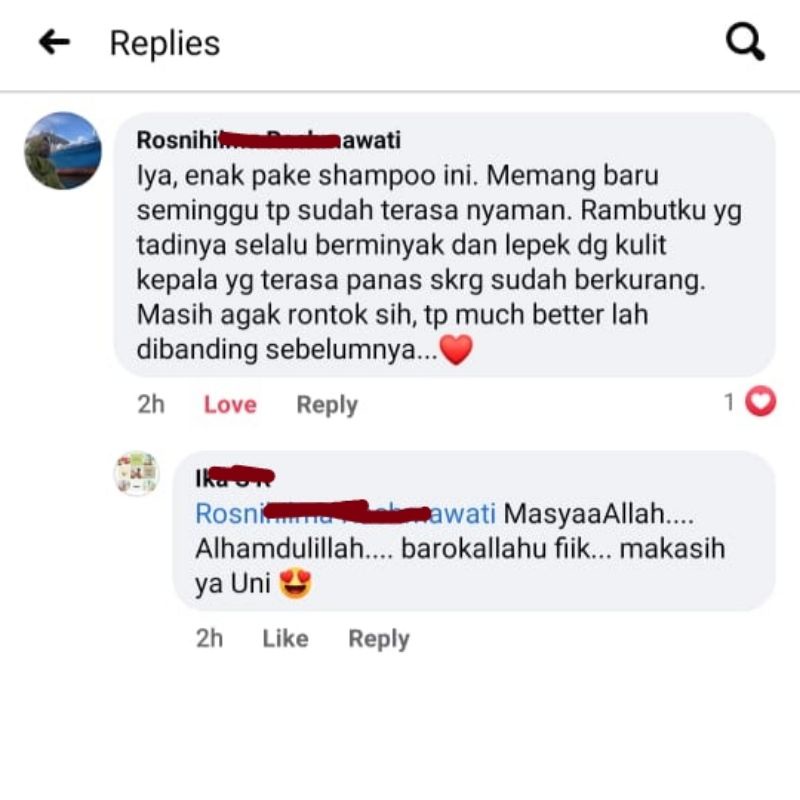
Task: Open the Ika commenter name
Action: pos(234,478)
